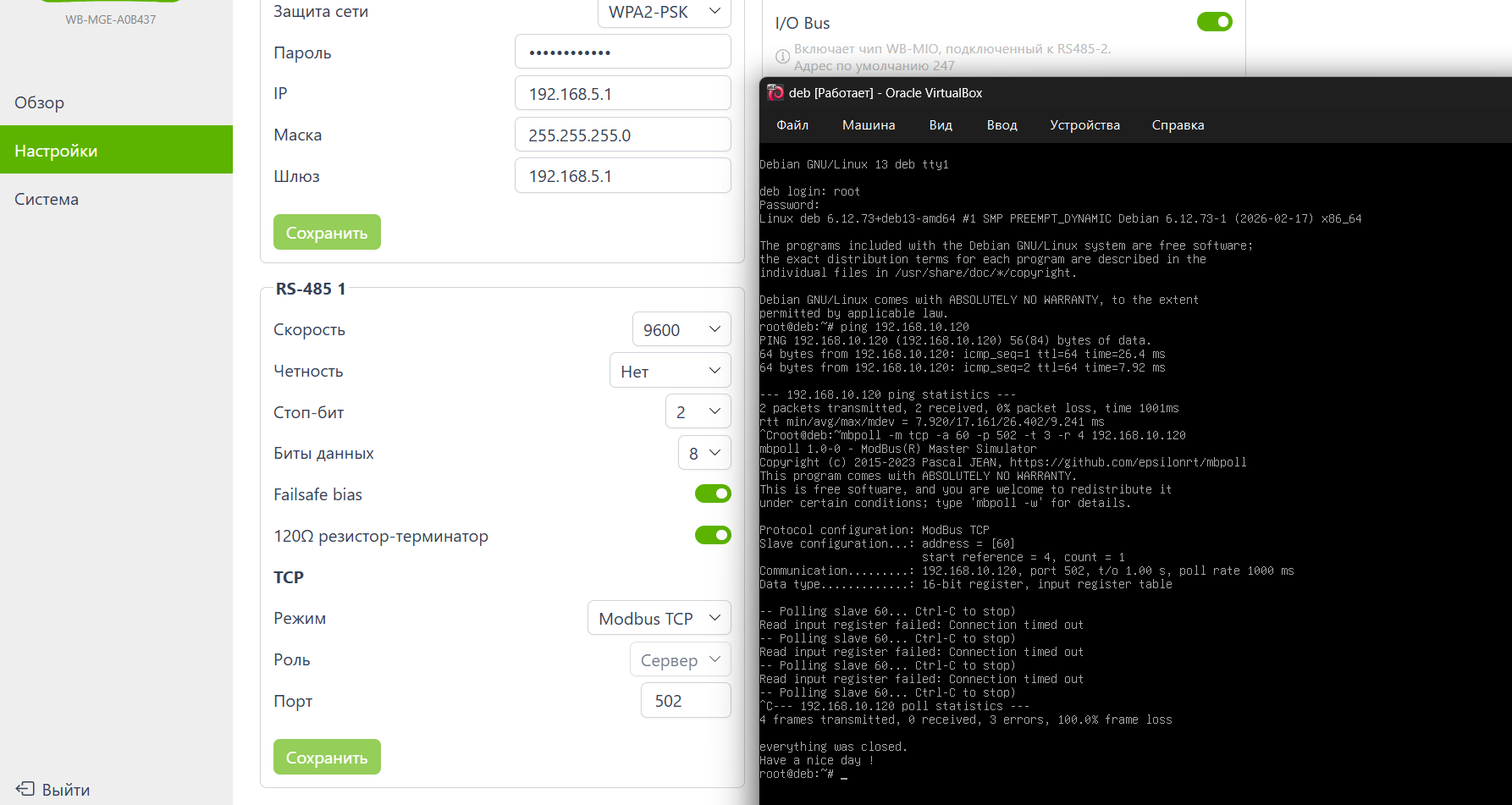Viewport: 1512px width, 805px height.
Task: Open the Ввод menu in VirtualBox
Action: (x=1002, y=125)
